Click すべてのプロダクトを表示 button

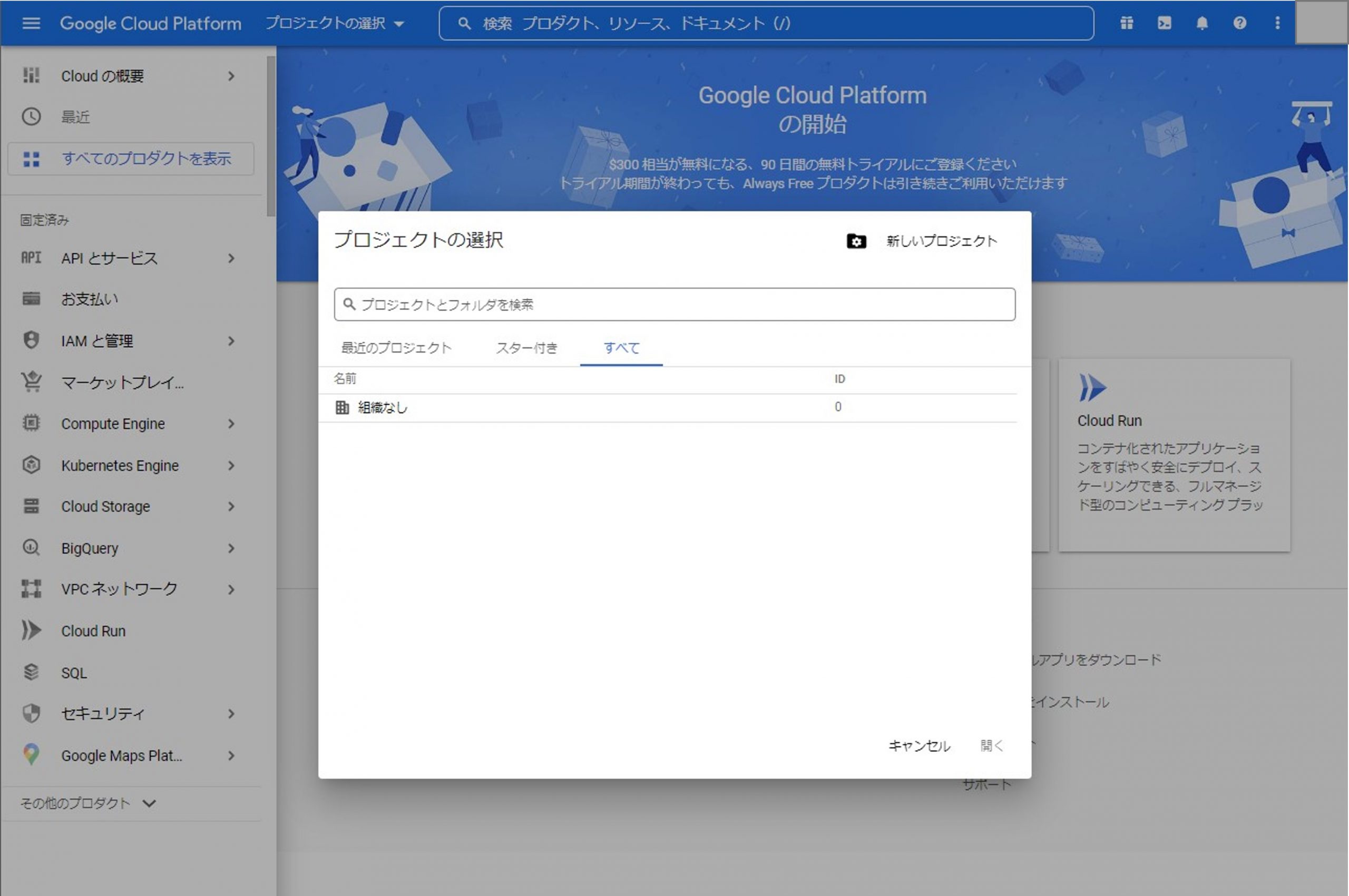(x=131, y=158)
